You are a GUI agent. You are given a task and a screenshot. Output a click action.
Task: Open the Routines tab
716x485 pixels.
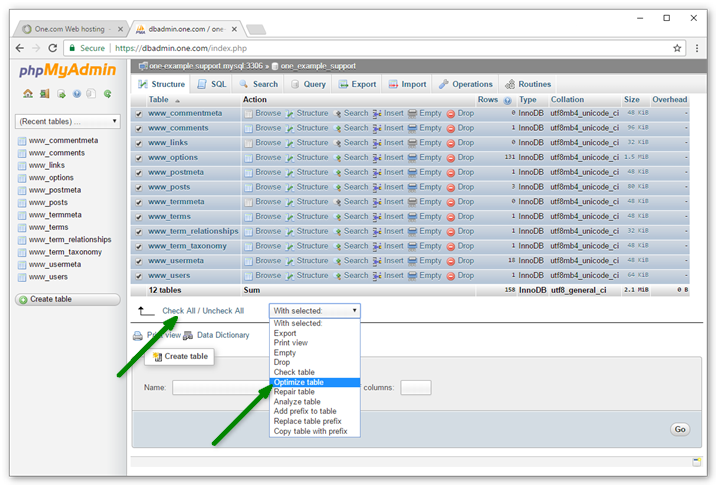pos(528,84)
